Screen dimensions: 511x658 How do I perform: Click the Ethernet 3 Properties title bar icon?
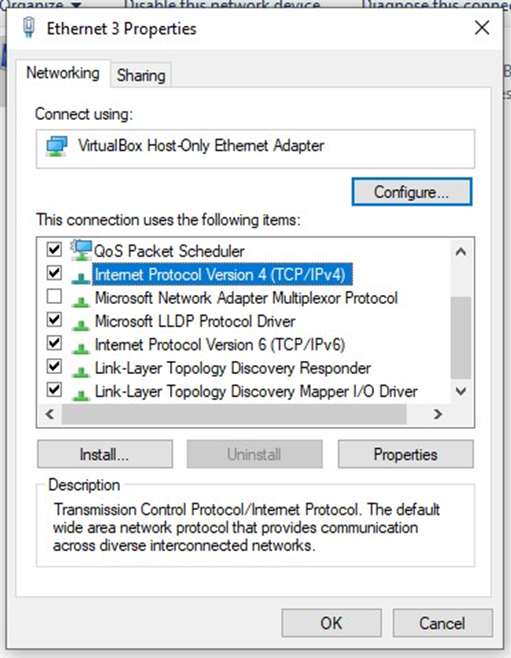pyautogui.click(x=29, y=28)
